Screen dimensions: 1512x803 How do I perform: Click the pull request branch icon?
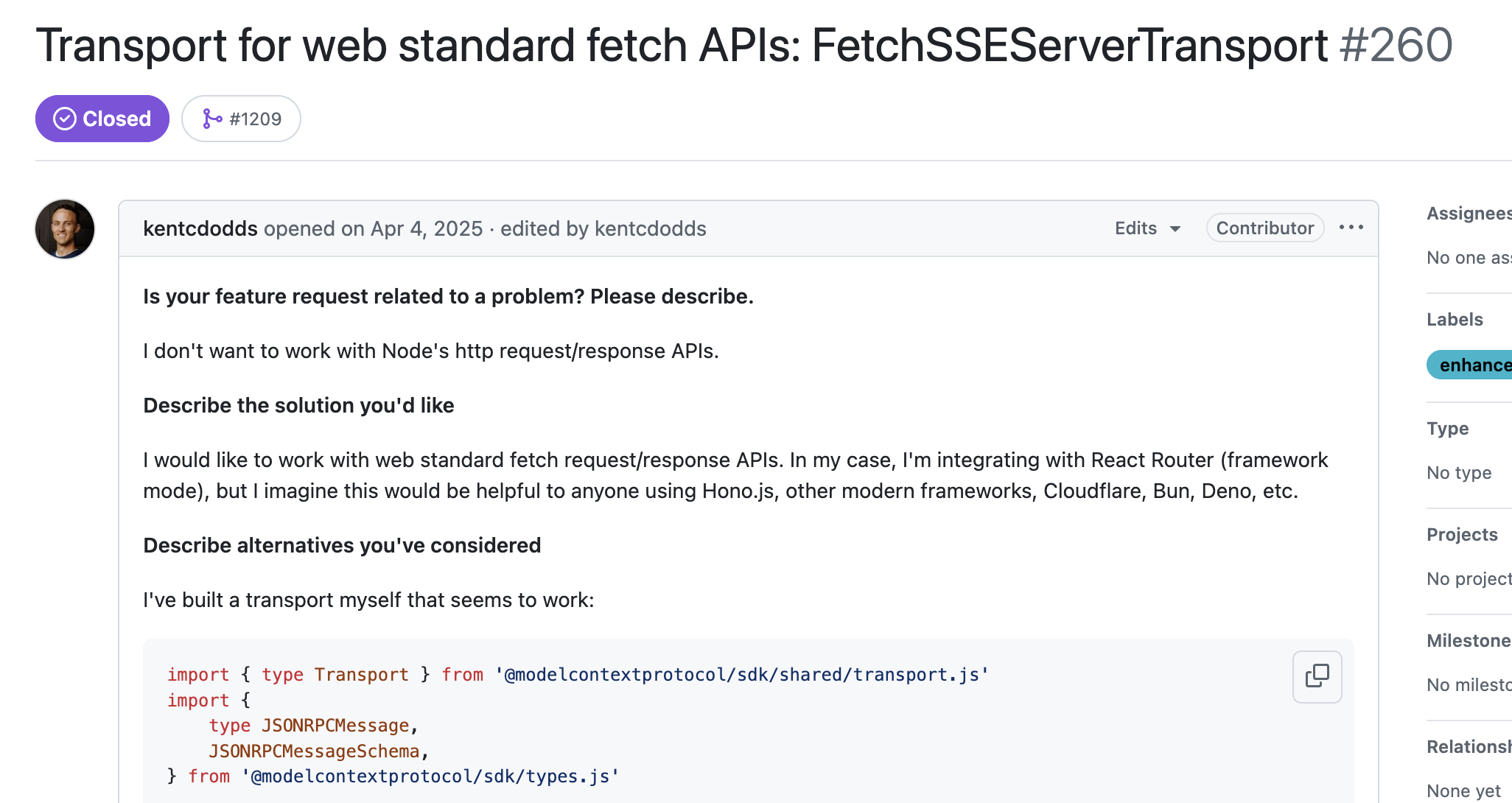coord(212,119)
